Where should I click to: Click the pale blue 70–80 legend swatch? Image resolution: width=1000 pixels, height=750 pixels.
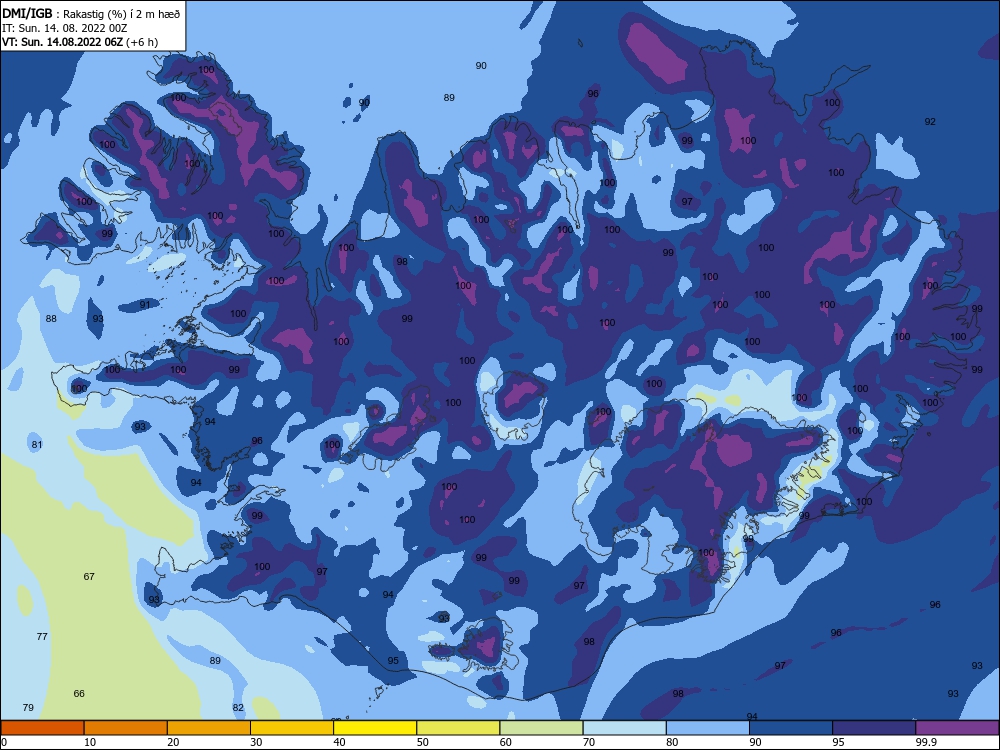(x=624, y=728)
